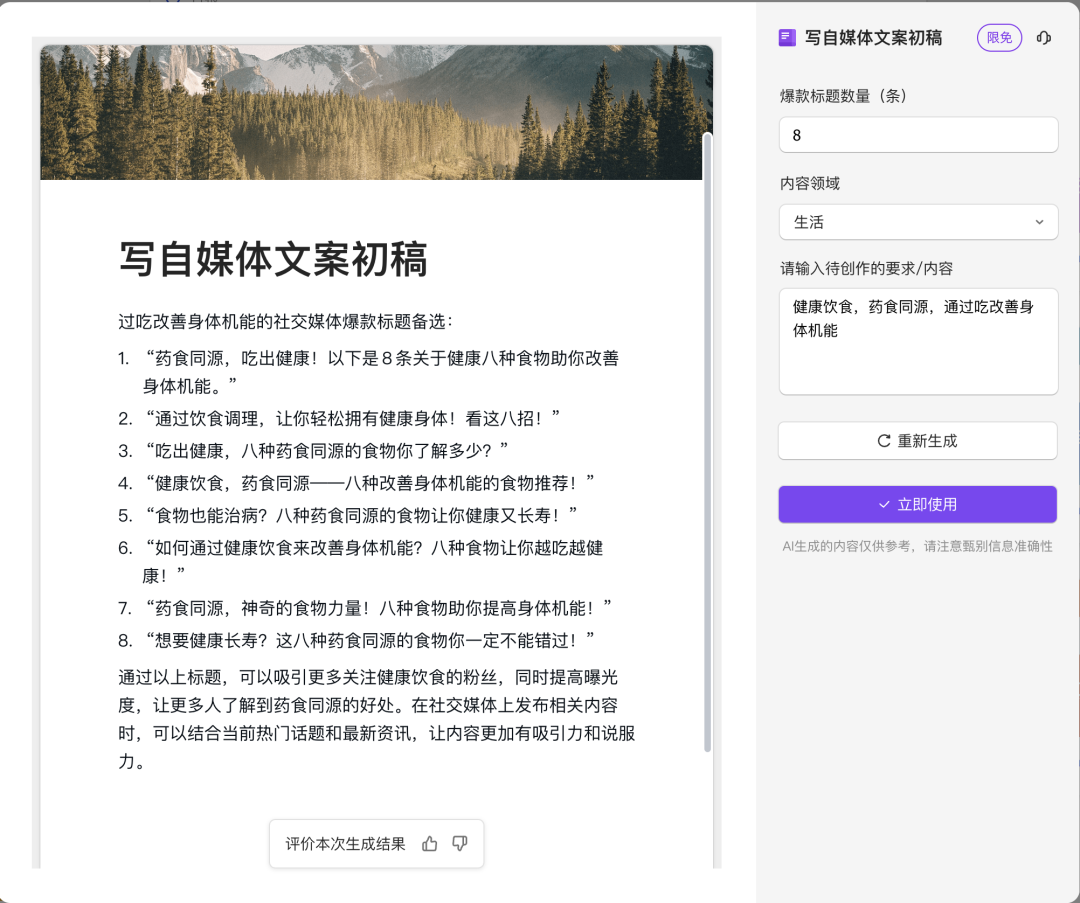Screen dimensions: 1080x903
Task: Click the heading 写自媒体文案初稿 in document
Action: pos(273,260)
